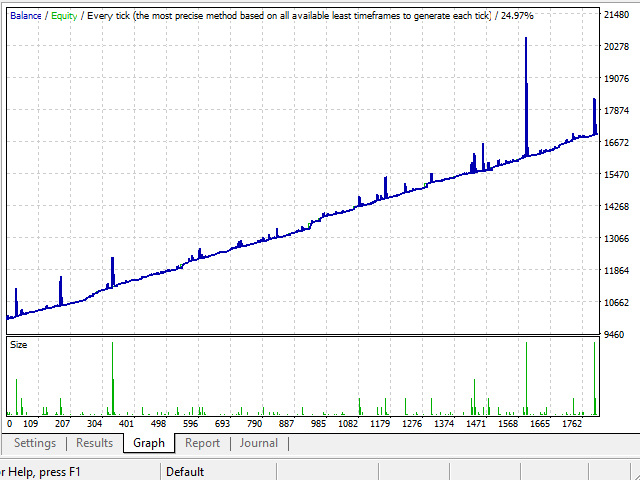Open the Report tab
Viewport: 640px width, 480px height.
[x=202, y=443]
